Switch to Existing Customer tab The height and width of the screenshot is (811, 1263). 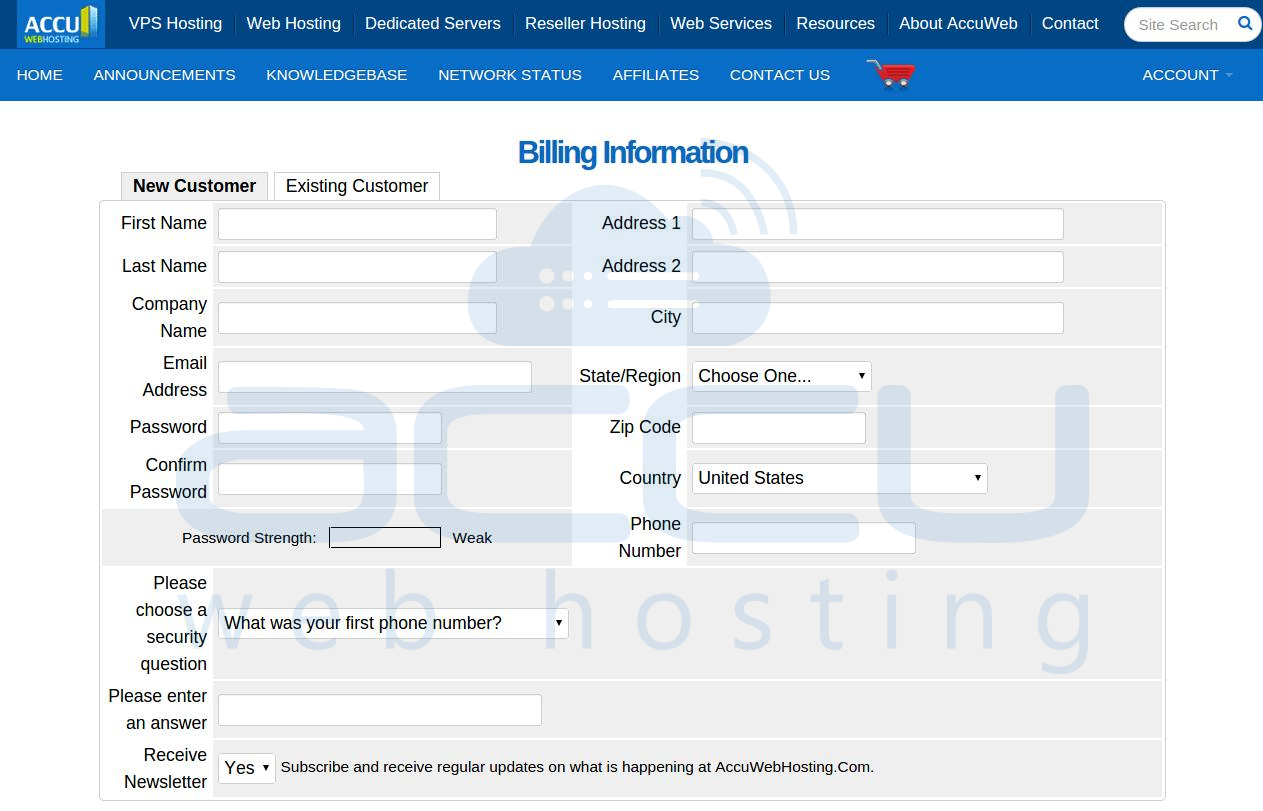(x=357, y=186)
